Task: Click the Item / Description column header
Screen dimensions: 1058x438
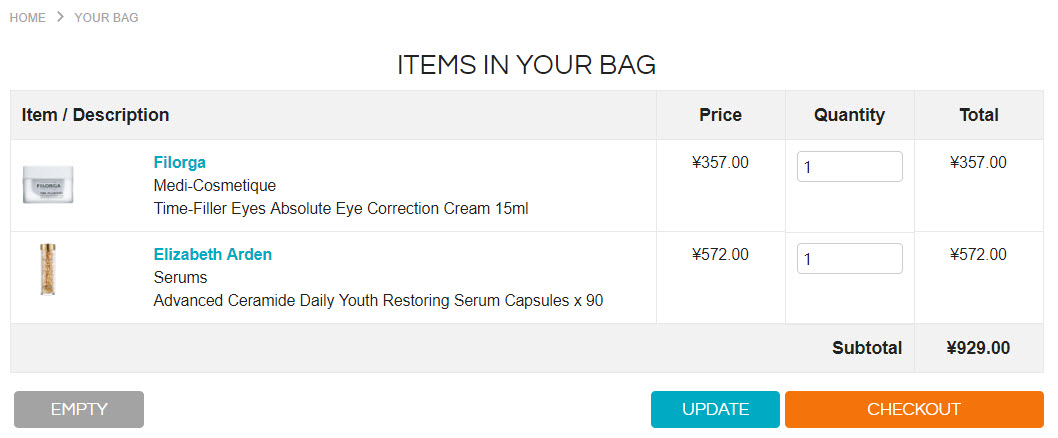Action: coord(95,115)
